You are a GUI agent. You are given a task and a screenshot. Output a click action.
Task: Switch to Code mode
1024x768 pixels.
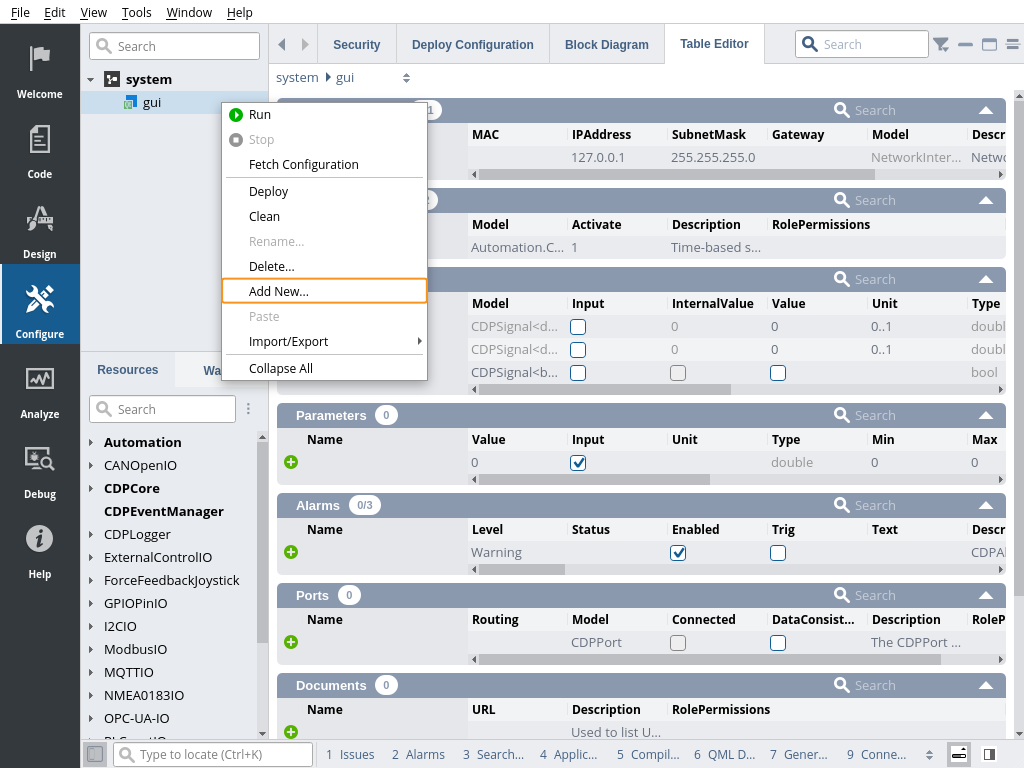[x=40, y=150]
